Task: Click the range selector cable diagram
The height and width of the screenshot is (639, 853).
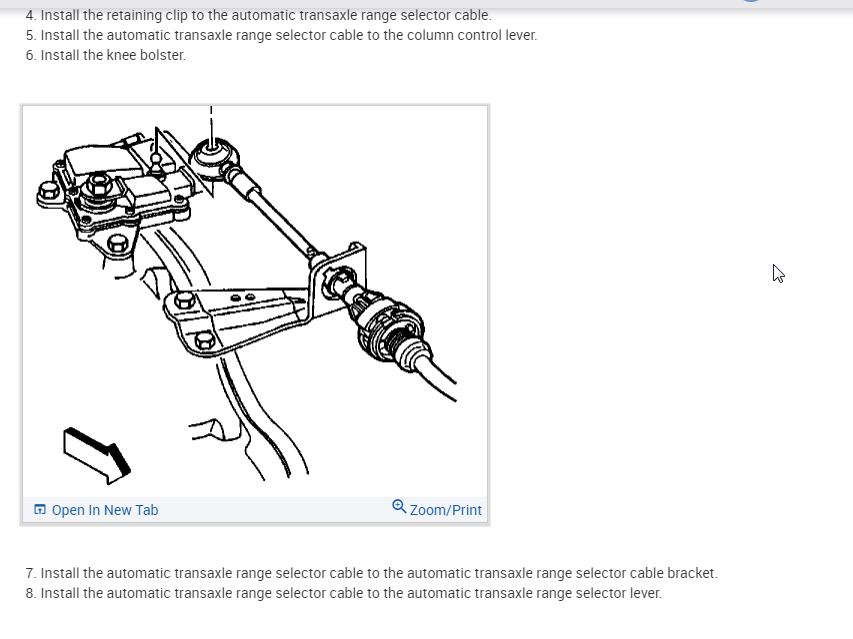Action: coord(255,301)
